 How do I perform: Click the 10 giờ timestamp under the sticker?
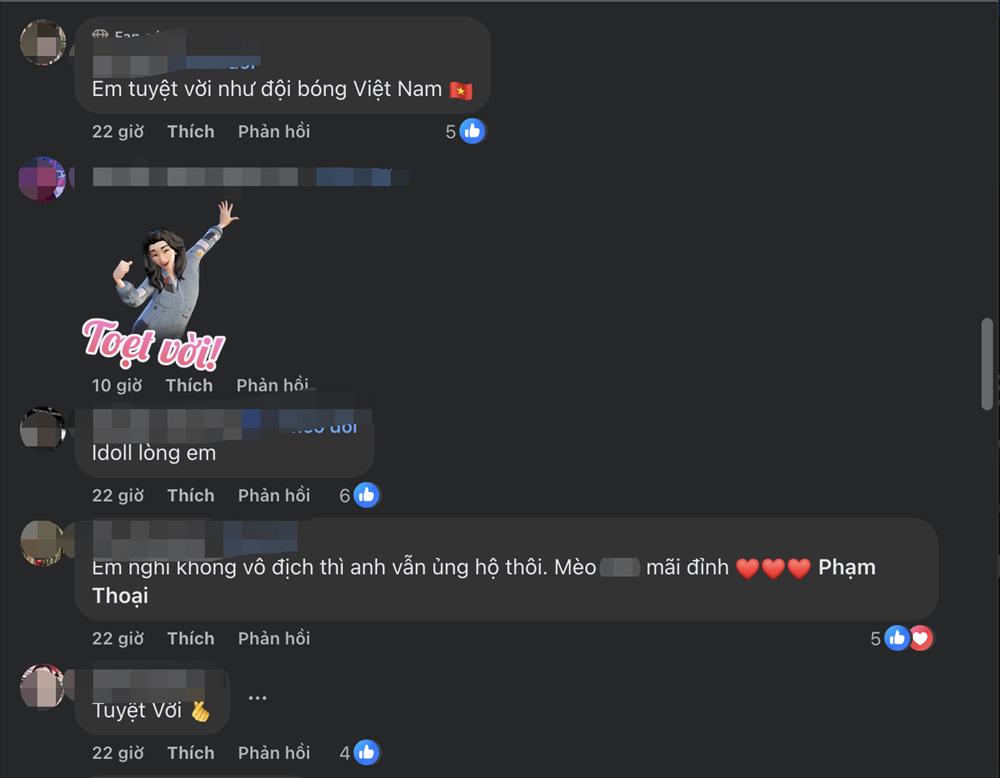click(x=117, y=385)
